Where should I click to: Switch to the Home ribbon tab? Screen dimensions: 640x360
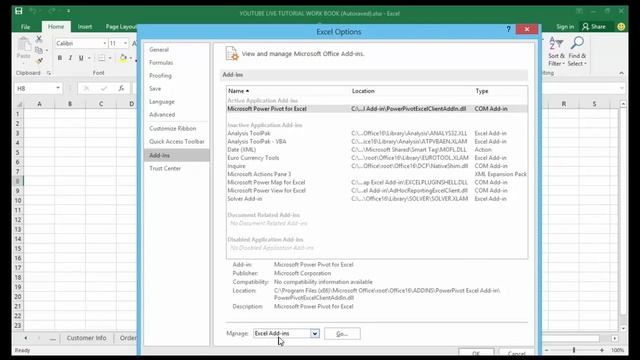[56, 27]
